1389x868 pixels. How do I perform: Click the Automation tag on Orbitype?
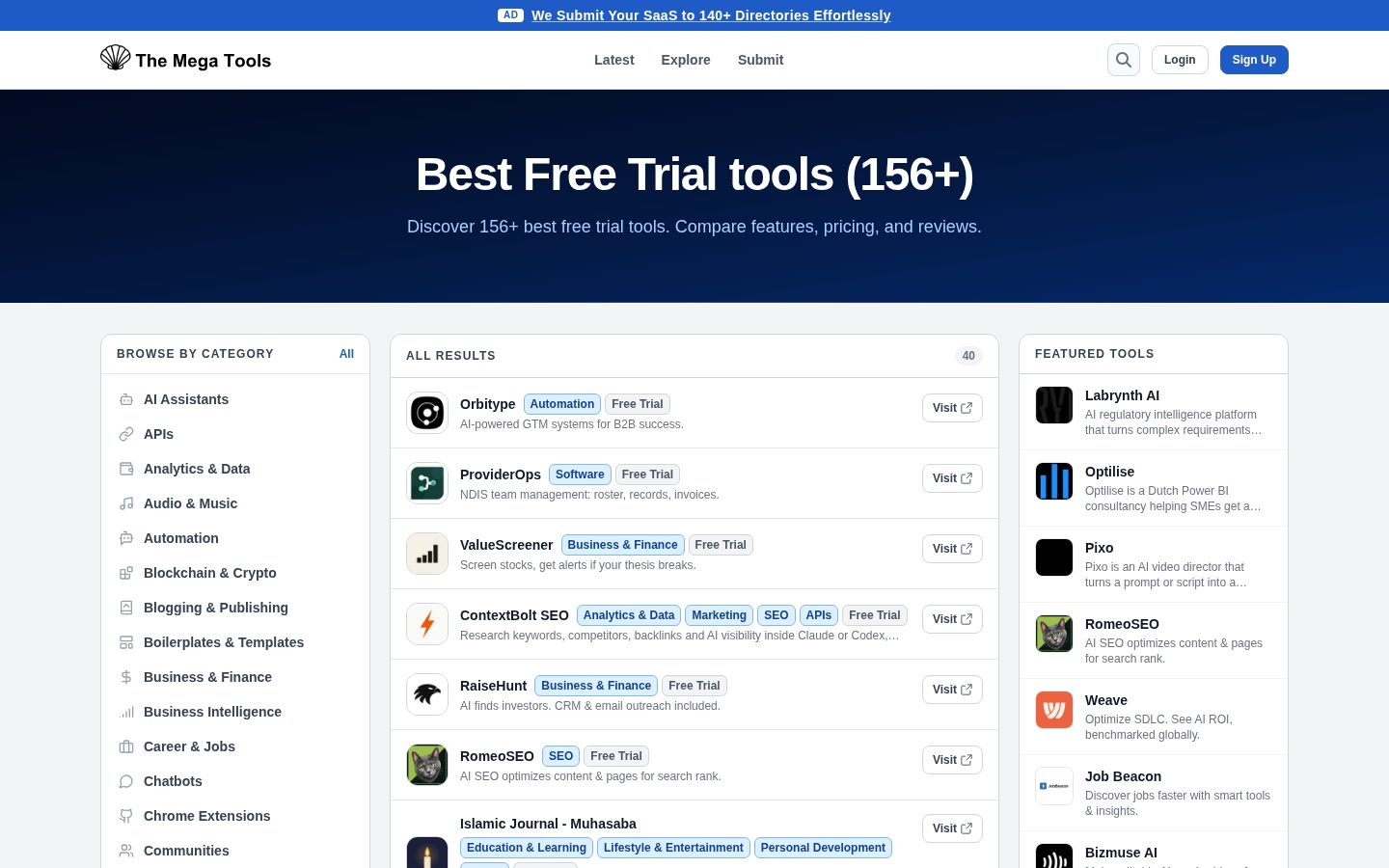pyautogui.click(x=562, y=404)
